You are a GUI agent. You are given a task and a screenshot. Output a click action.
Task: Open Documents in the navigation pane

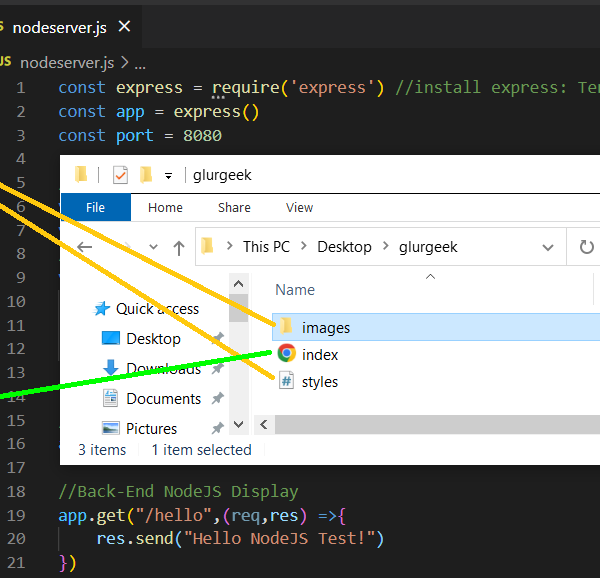[163, 399]
